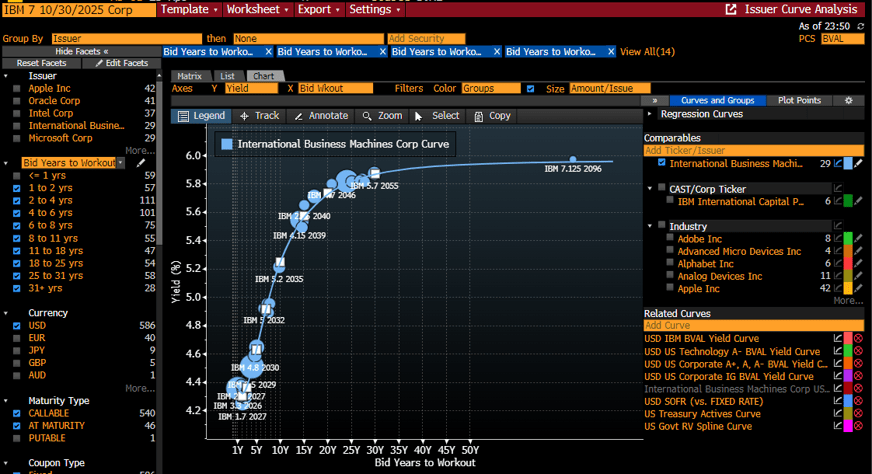This screenshot has height=474, width=872.
Task: Open the Export dropdown menu
Action: (x=319, y=9)
